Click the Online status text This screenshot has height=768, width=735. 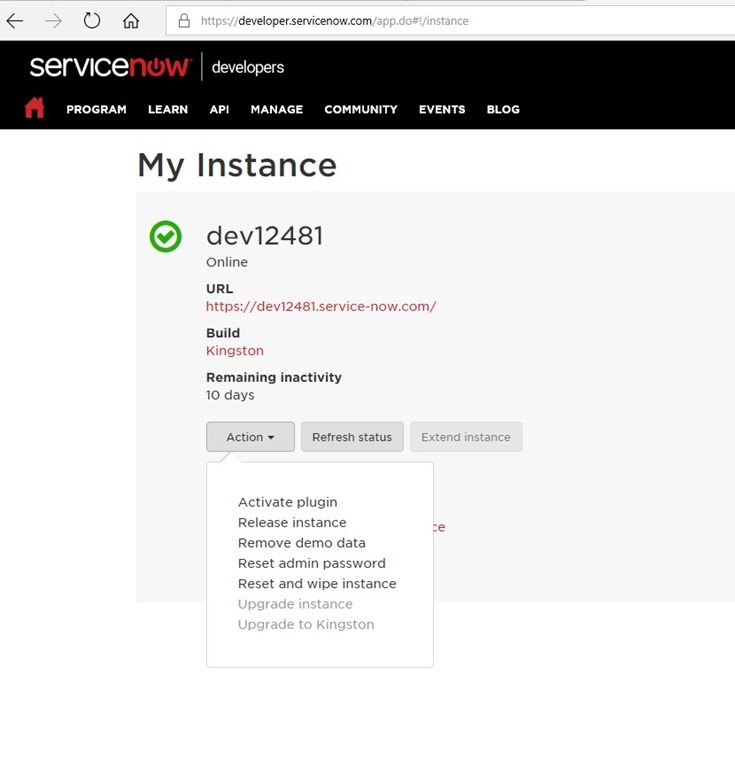227,262
